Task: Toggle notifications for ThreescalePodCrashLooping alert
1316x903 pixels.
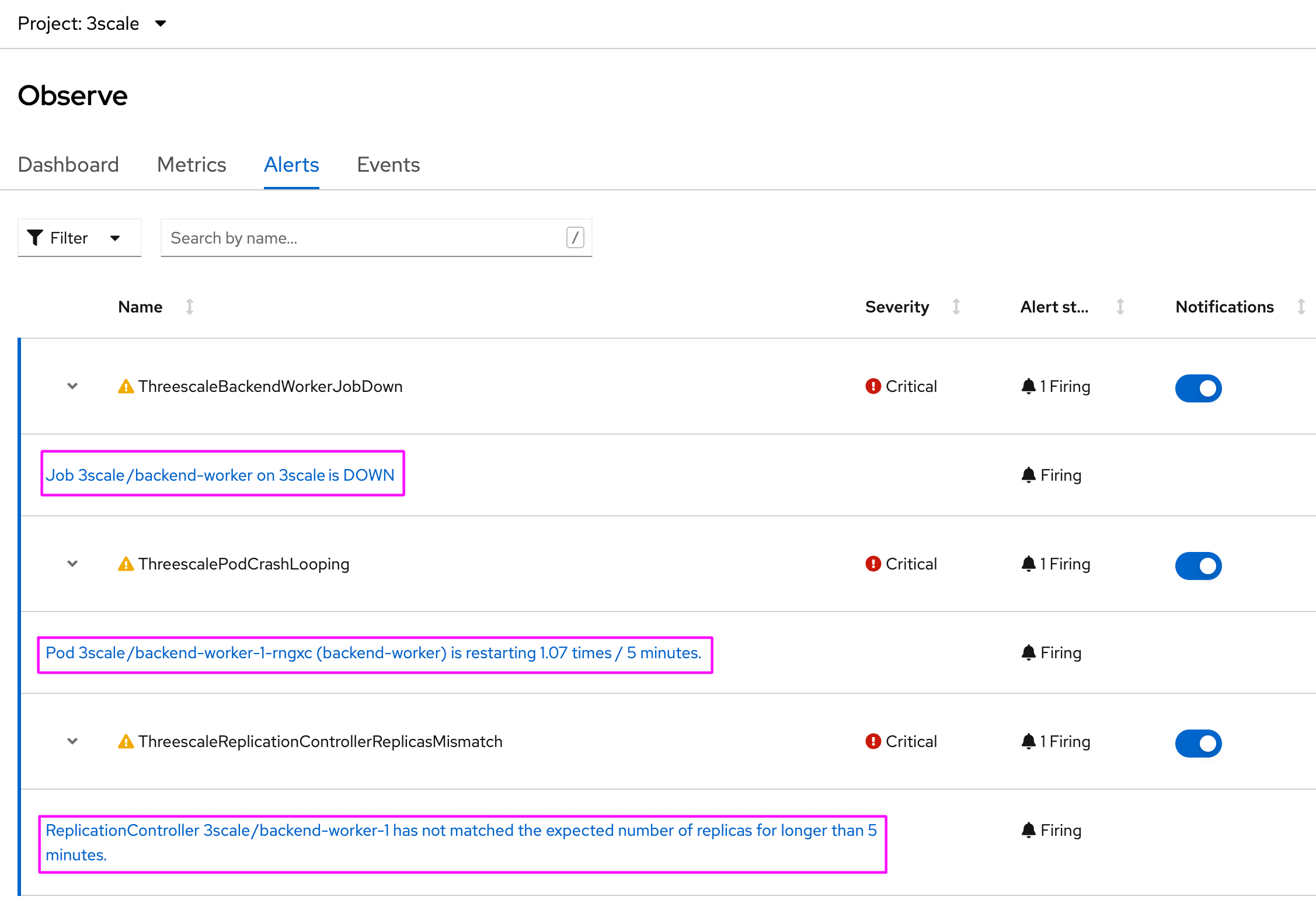Action: [1198, 566]
